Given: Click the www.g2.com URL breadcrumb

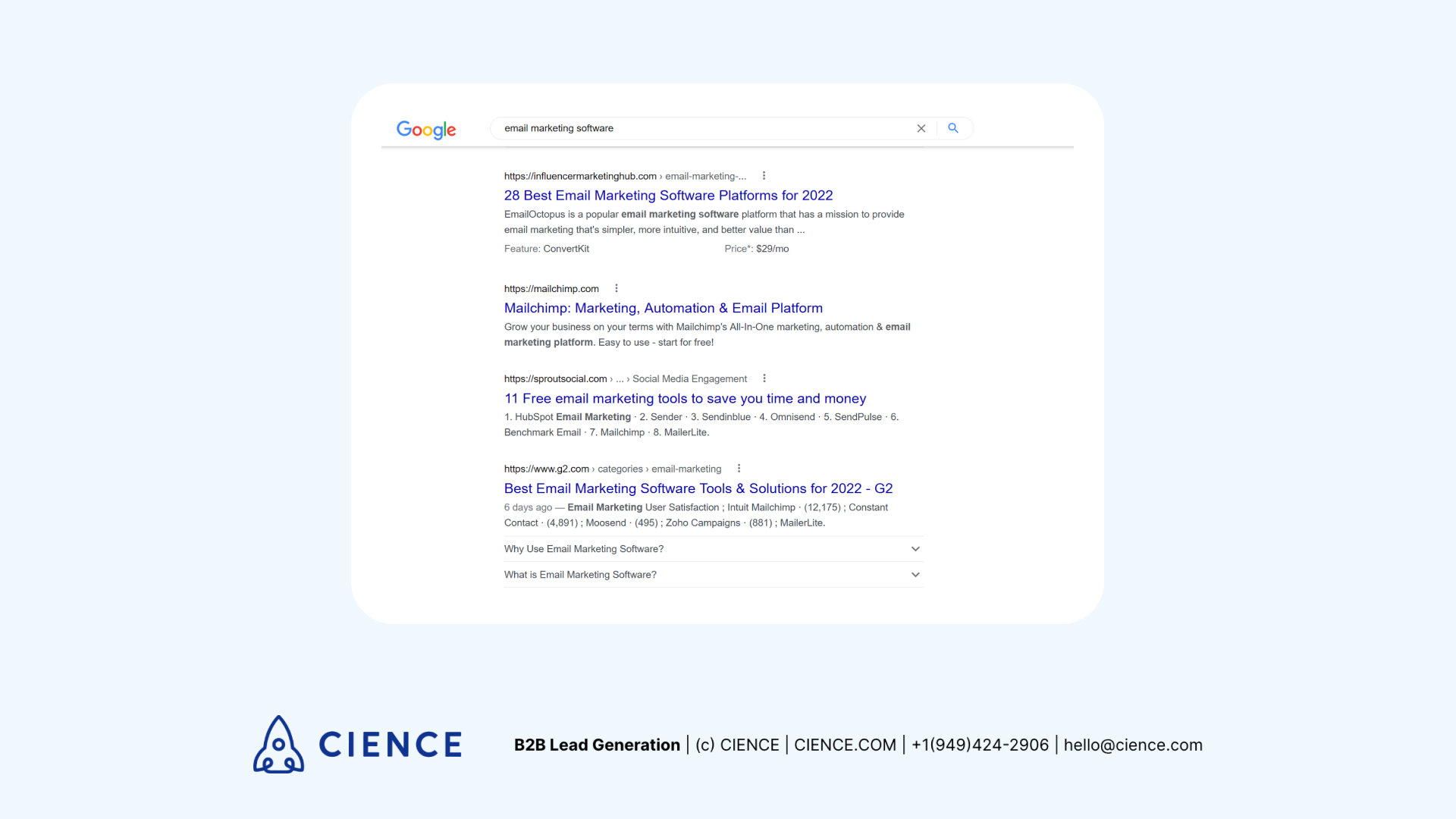Looking at the screenshot, I should (x=546, y=469).
